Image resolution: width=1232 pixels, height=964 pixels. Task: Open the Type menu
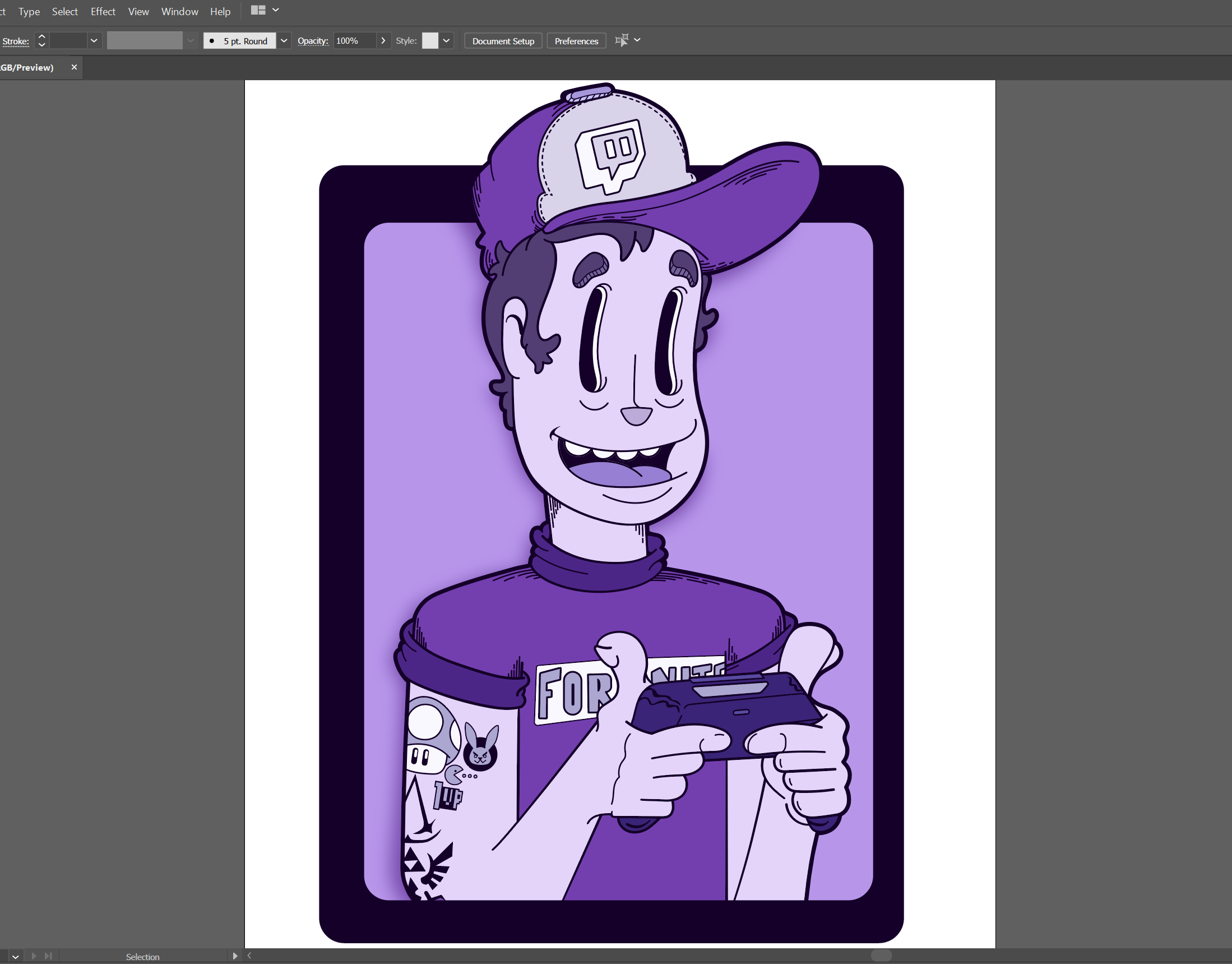[29, 11]
